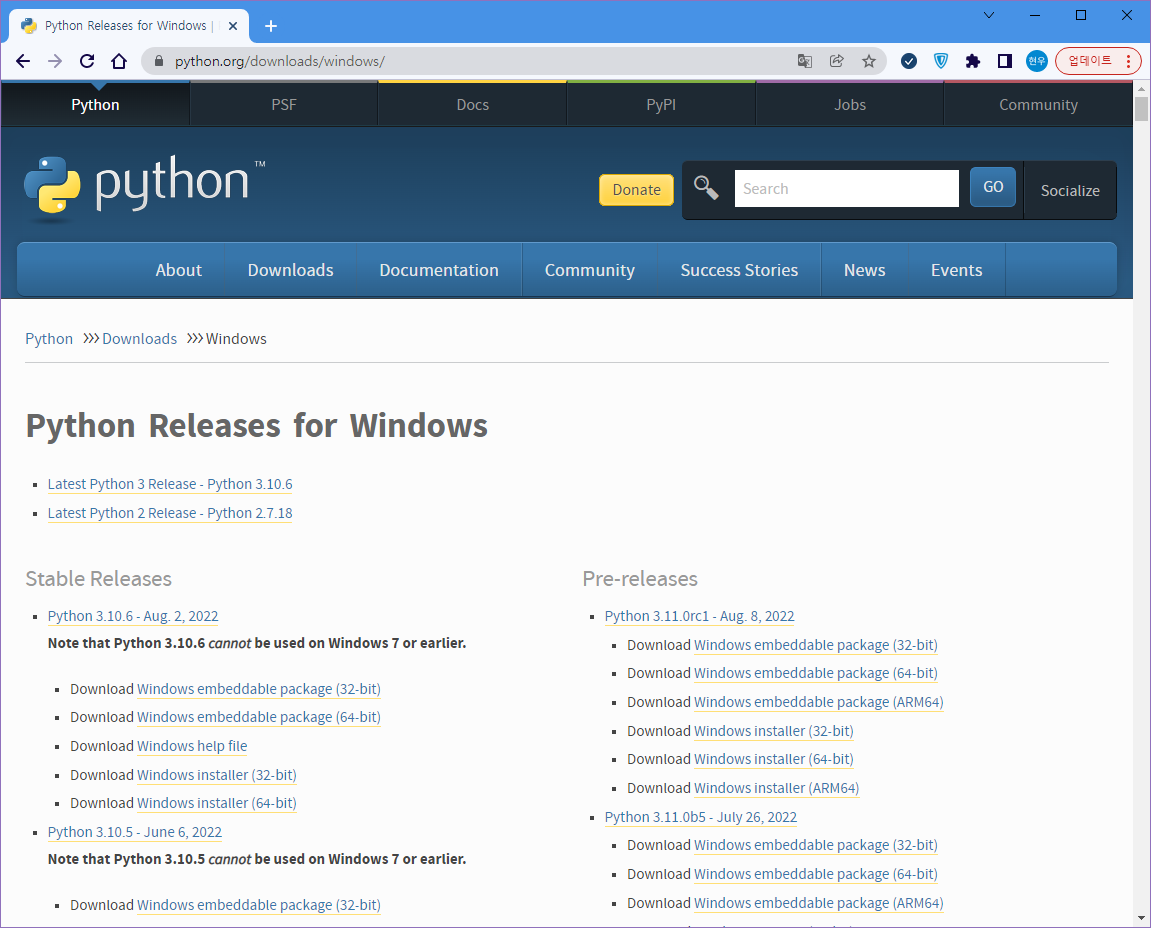This screenshot has width=1151, height=928.
Task: Open the Downloads menu
Action: click(291, 270)
